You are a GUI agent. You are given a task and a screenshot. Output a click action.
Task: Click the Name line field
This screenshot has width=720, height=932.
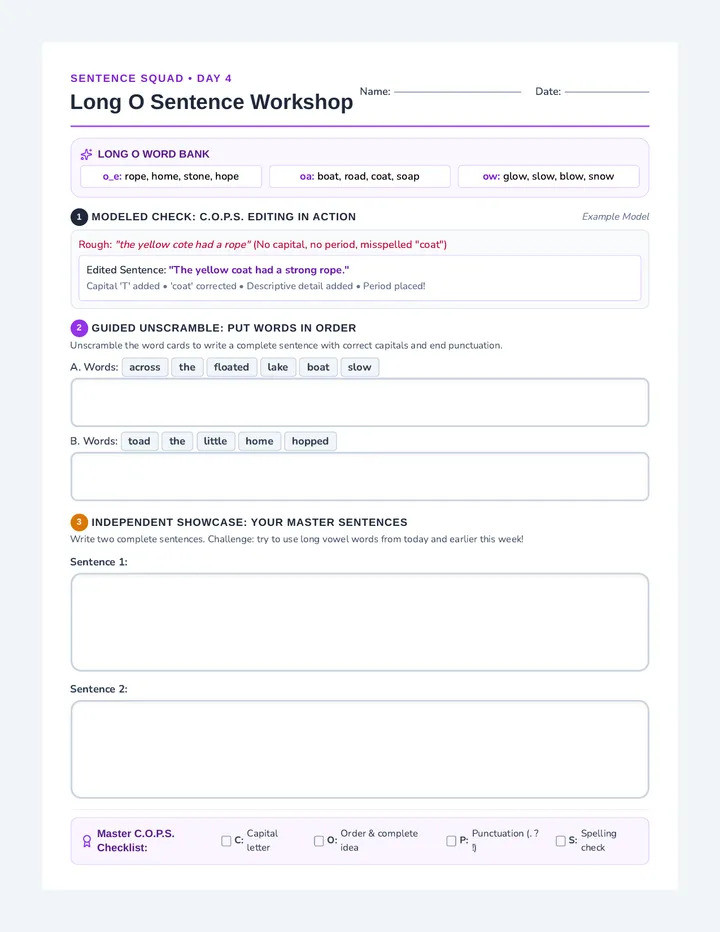[x=457, y=92]
